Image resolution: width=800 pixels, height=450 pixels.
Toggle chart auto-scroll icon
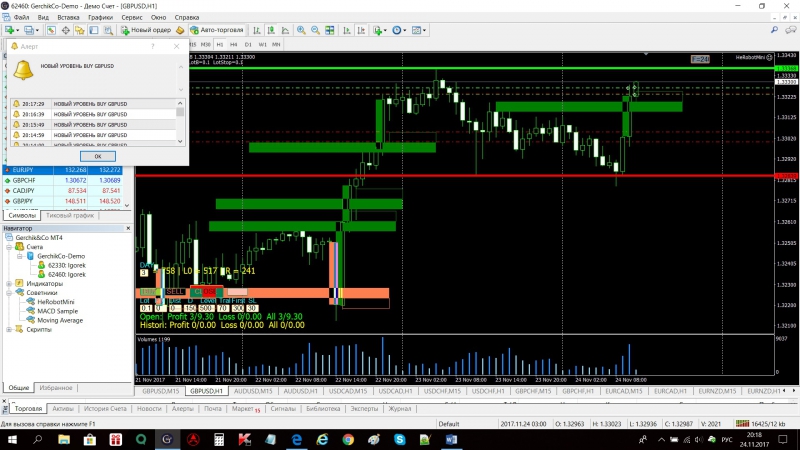347,30
